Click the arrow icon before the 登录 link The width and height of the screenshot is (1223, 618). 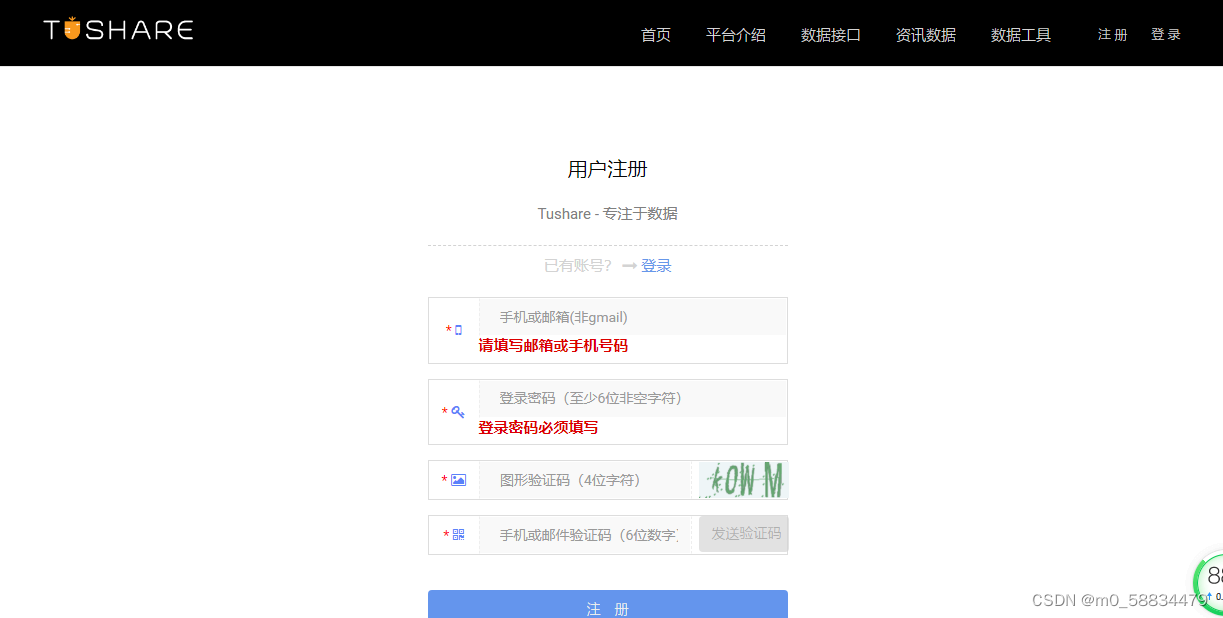(x=628, y=265)
